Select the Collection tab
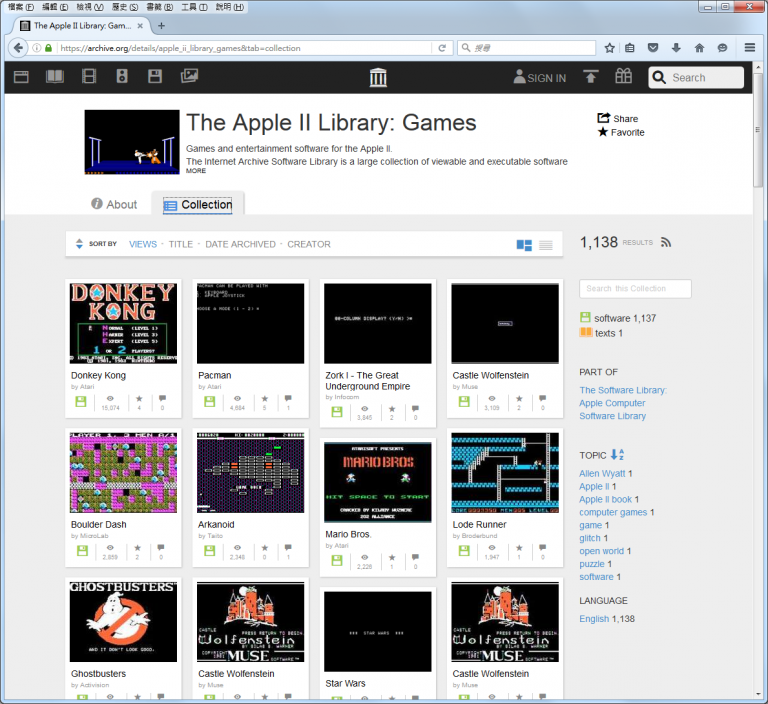 [197, 205]
